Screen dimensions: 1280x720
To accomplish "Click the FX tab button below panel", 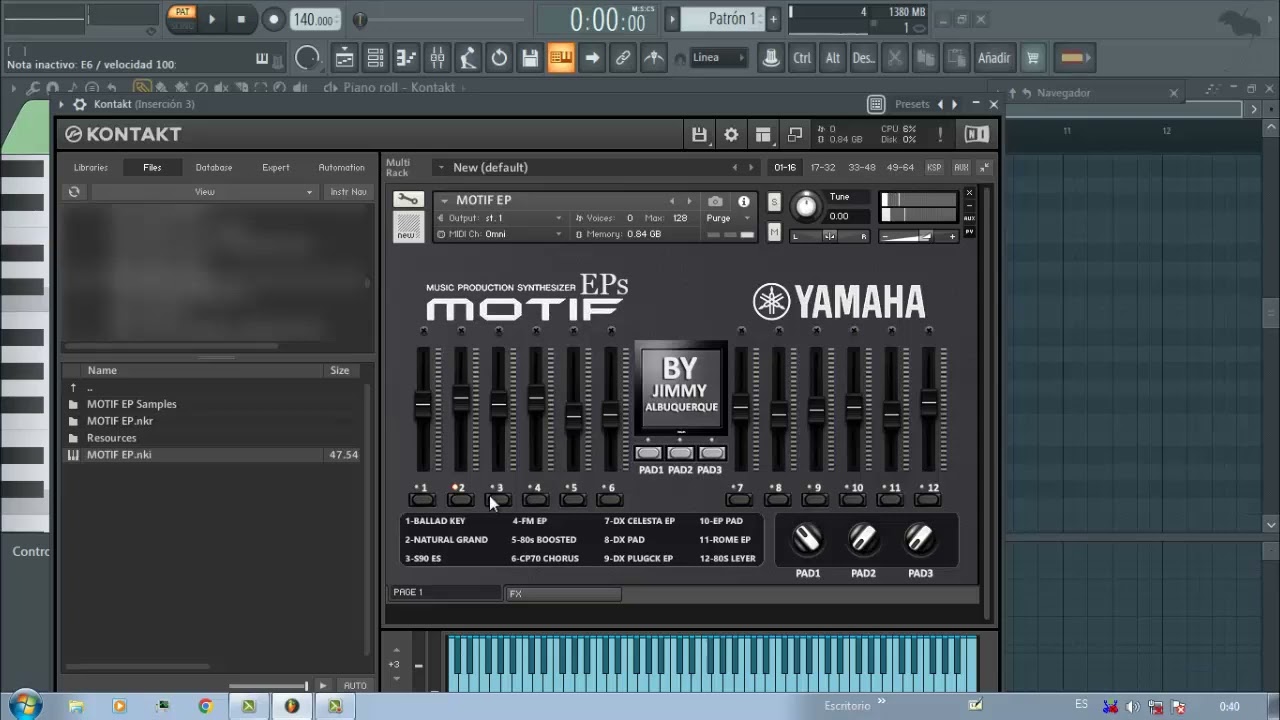I will pos(564,593).
